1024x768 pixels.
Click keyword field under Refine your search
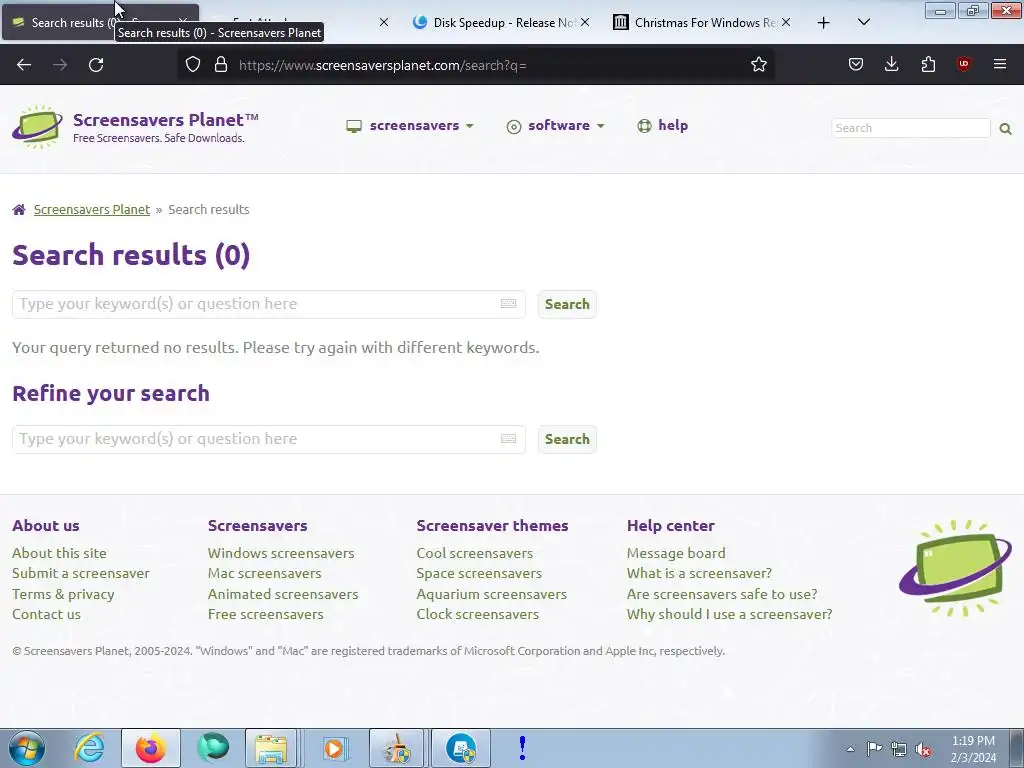pyautogui.click(x=268, y=439)
